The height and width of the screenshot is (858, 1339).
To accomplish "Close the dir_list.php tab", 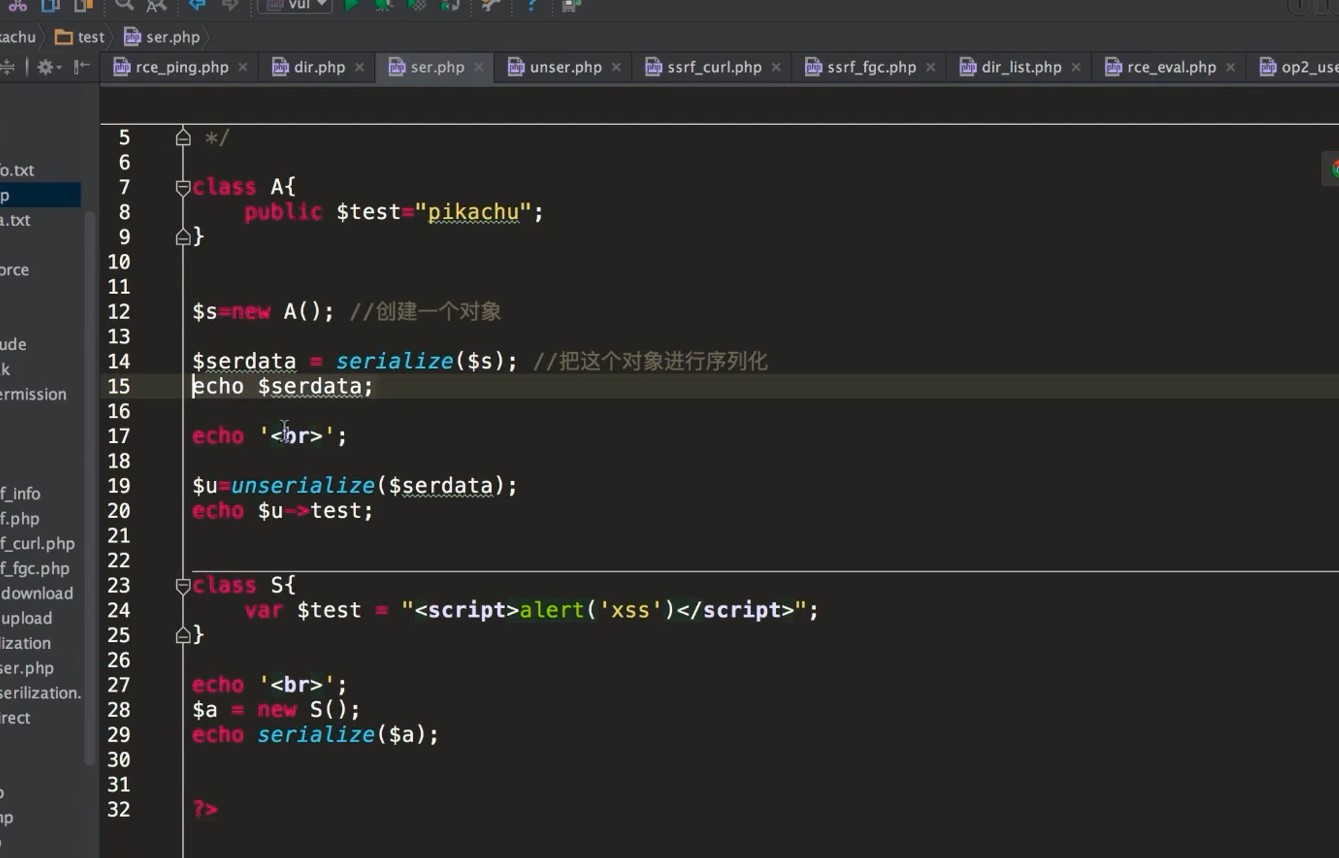I will click(1076, 68).
